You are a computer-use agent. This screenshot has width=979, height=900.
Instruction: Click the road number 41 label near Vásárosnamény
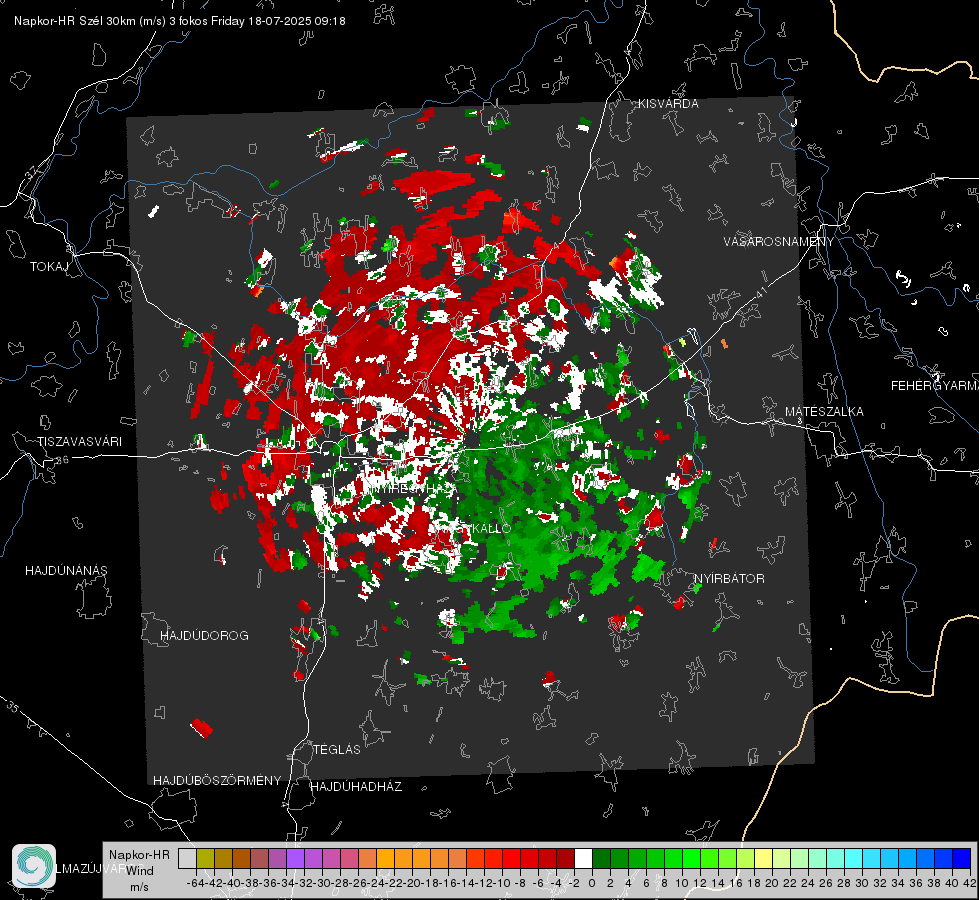coord(761,293)
